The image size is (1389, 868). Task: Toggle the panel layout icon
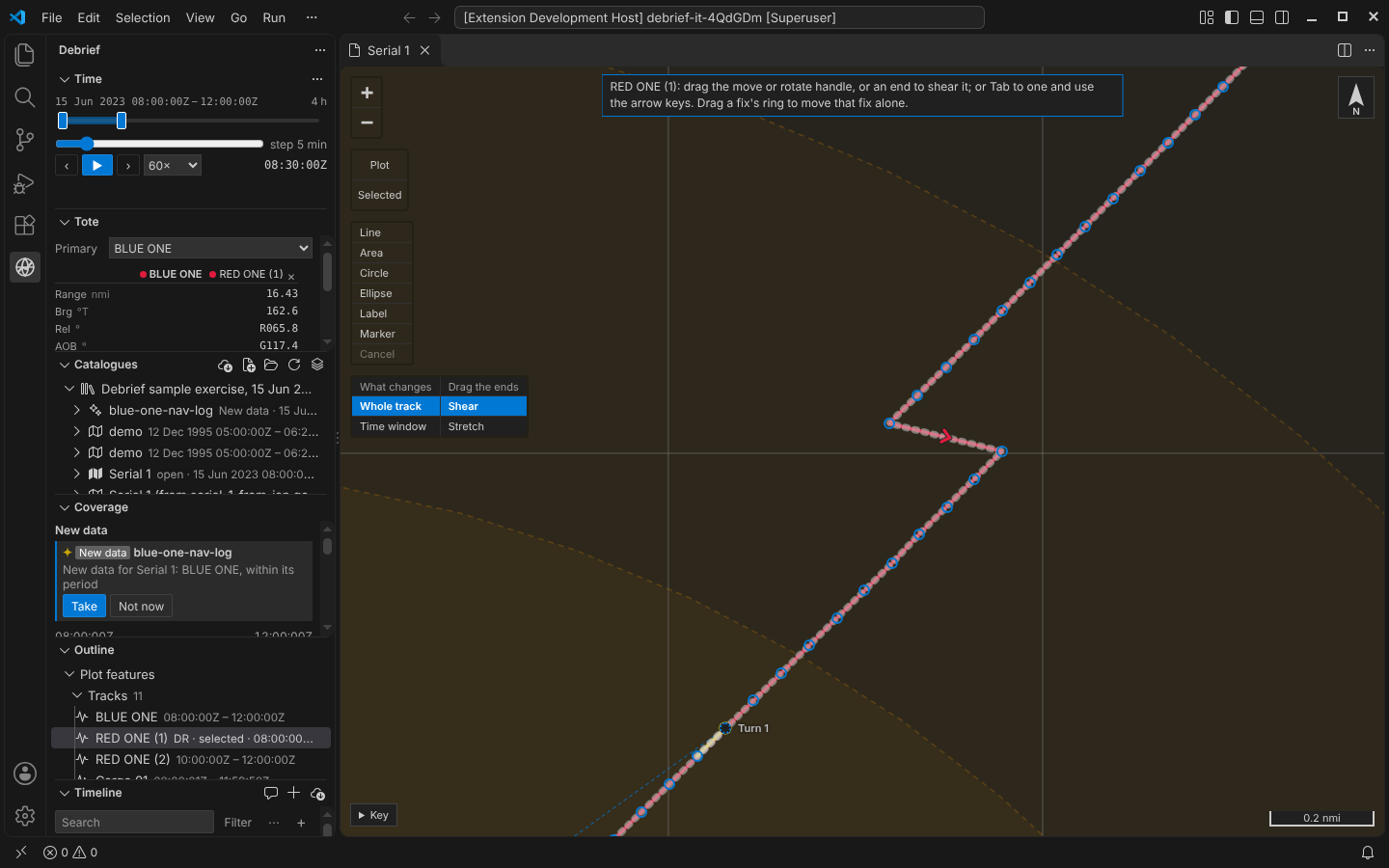pyautogui.click(x=1257, y=17)
